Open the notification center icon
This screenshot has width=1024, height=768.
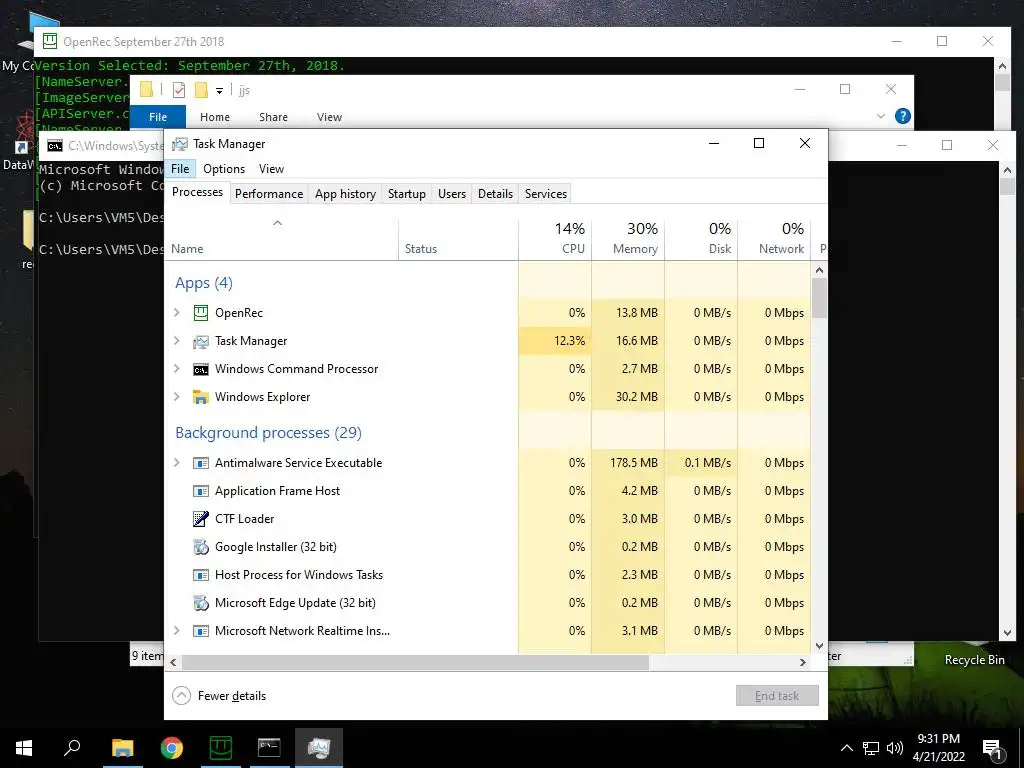pyautogui.click(x=993, y=750)
